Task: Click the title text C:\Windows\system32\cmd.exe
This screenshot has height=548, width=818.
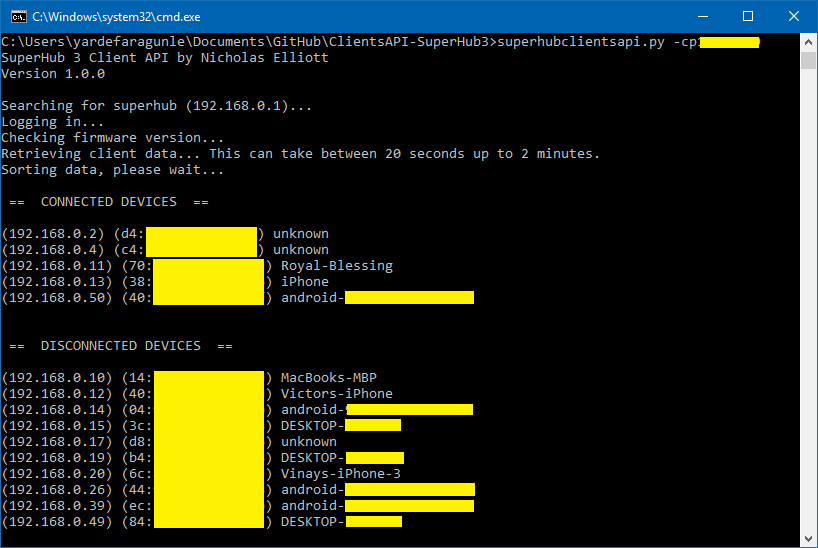Action: point(116,17)
